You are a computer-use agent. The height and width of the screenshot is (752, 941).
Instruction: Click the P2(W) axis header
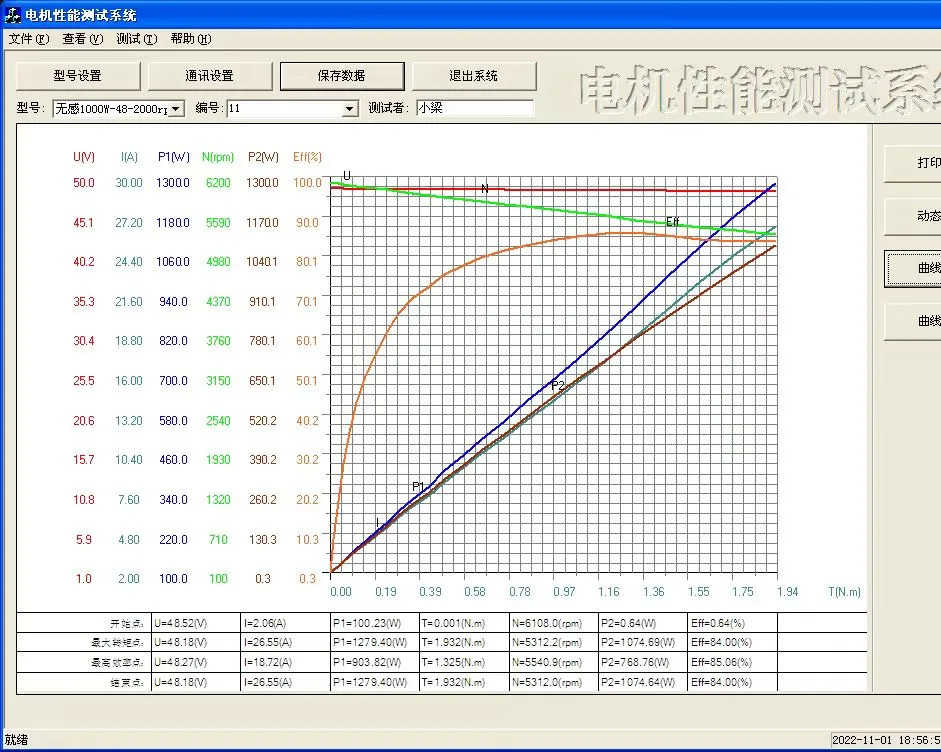tap(263, 157)
